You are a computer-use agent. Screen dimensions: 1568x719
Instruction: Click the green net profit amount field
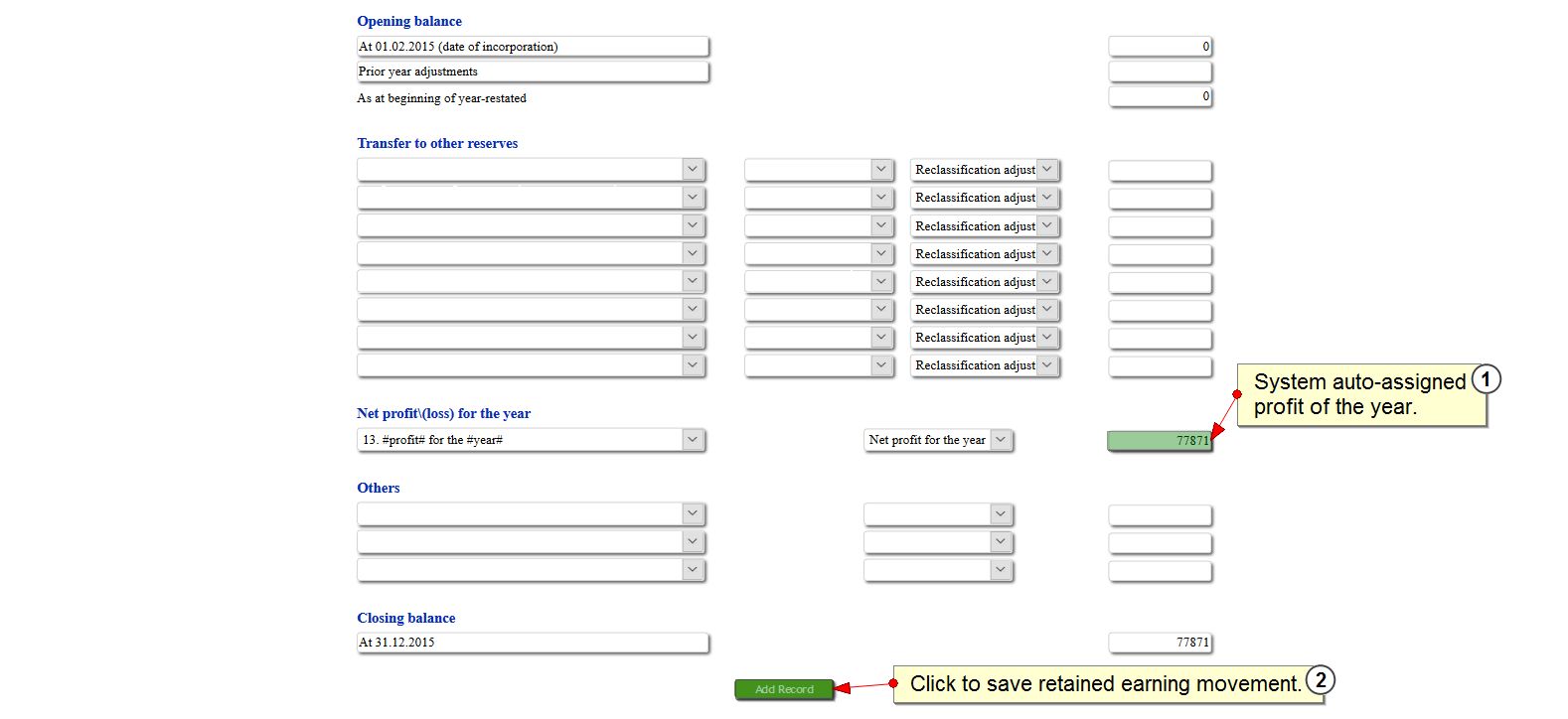click(x=1160, y=441)
